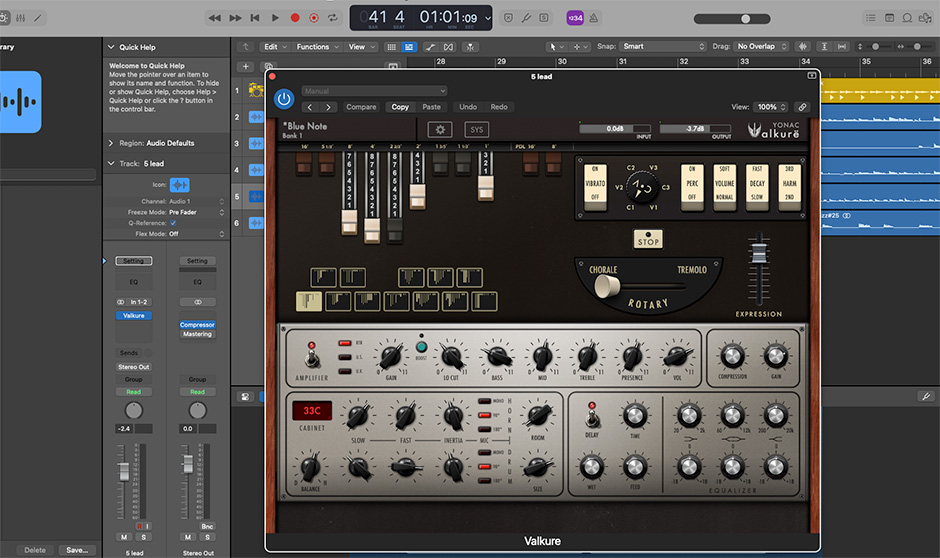
Task: Click the Compare button in plugin header
Action: [361, 107]
